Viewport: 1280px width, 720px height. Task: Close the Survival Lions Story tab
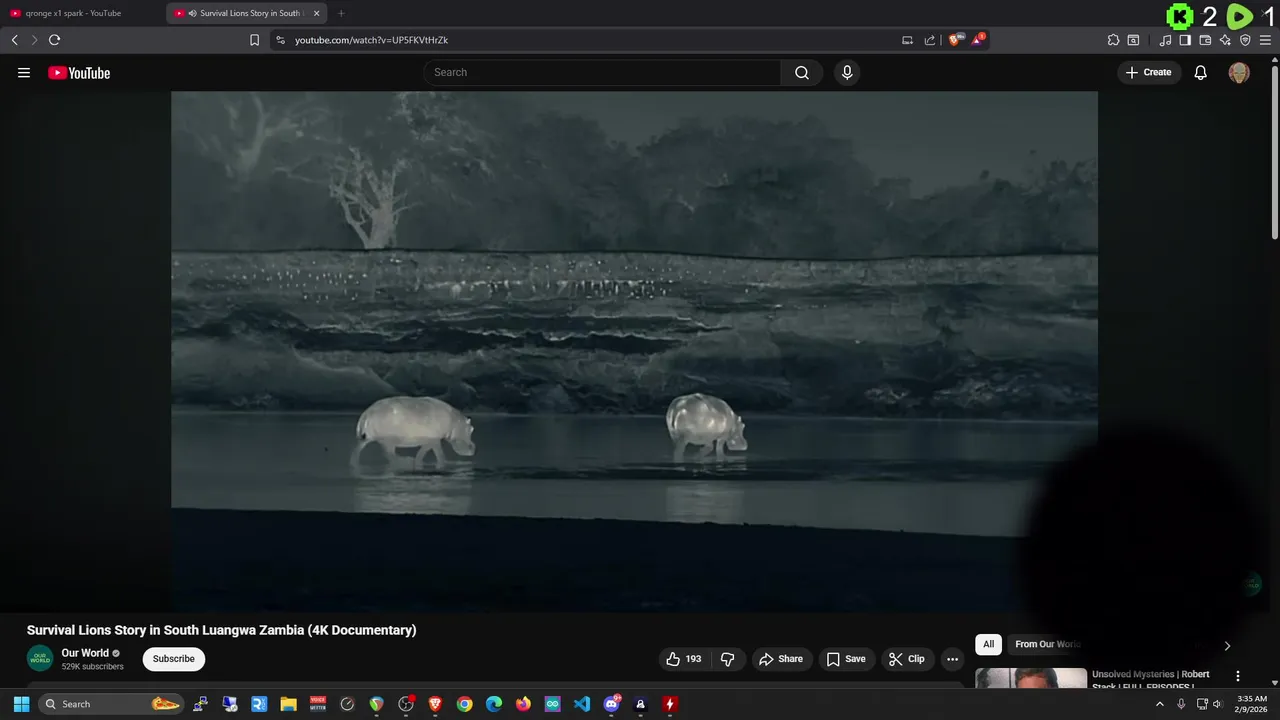click(x=317, y=13)
